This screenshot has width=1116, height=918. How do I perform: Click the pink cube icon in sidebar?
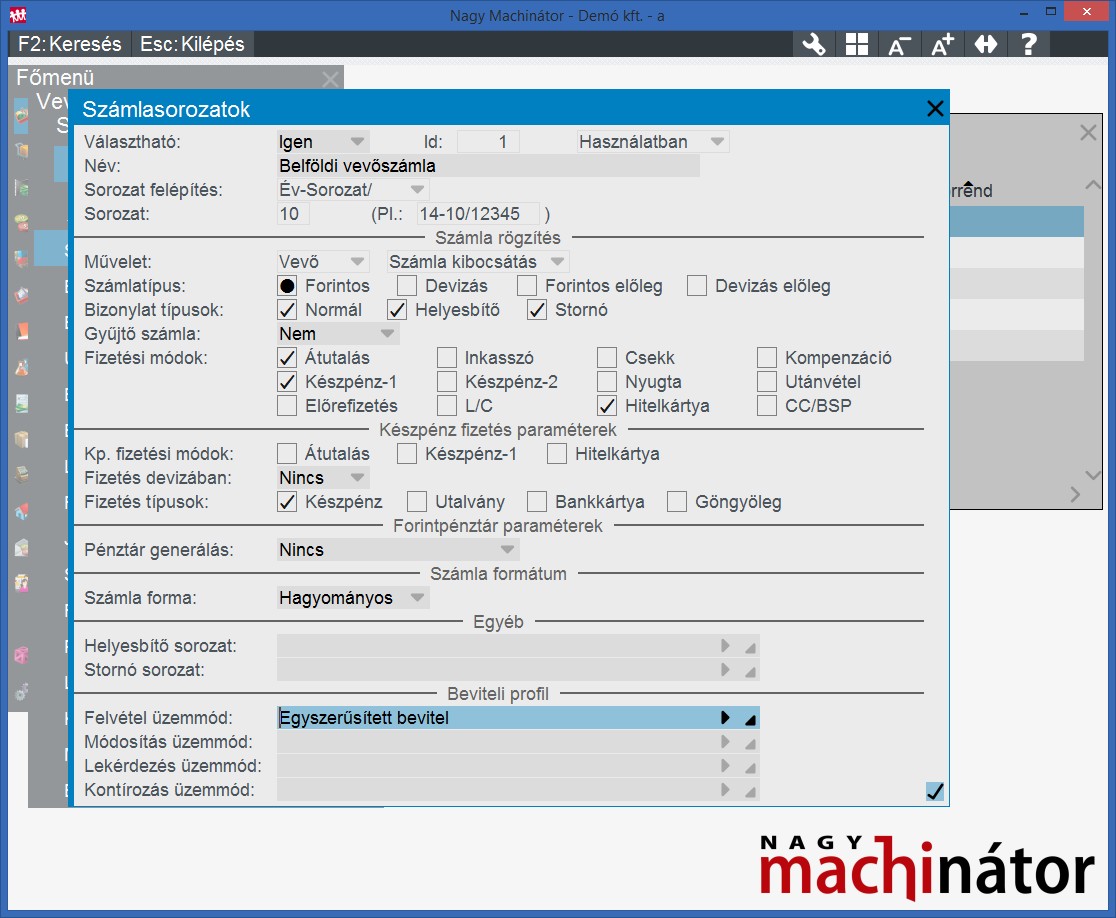21,655
